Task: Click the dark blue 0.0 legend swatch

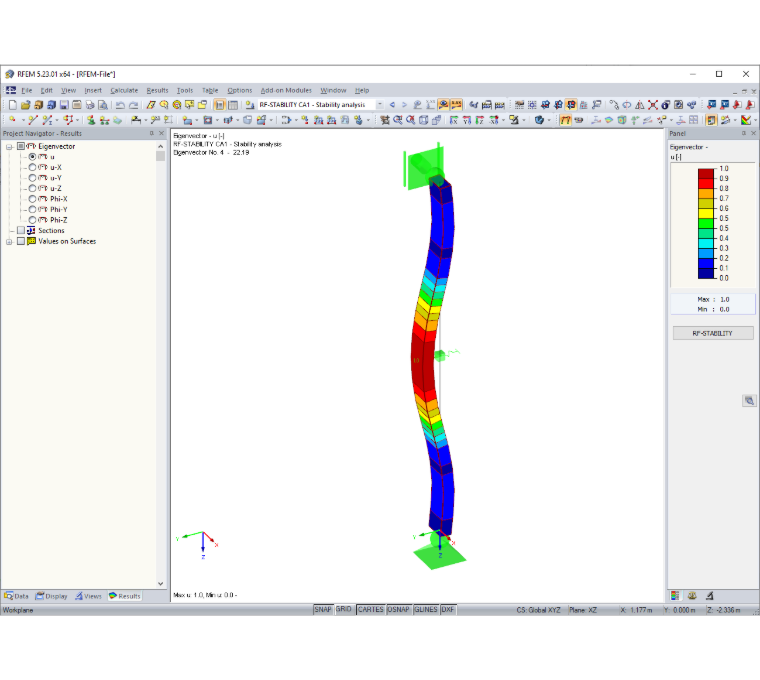Action: tap(706, 273)
